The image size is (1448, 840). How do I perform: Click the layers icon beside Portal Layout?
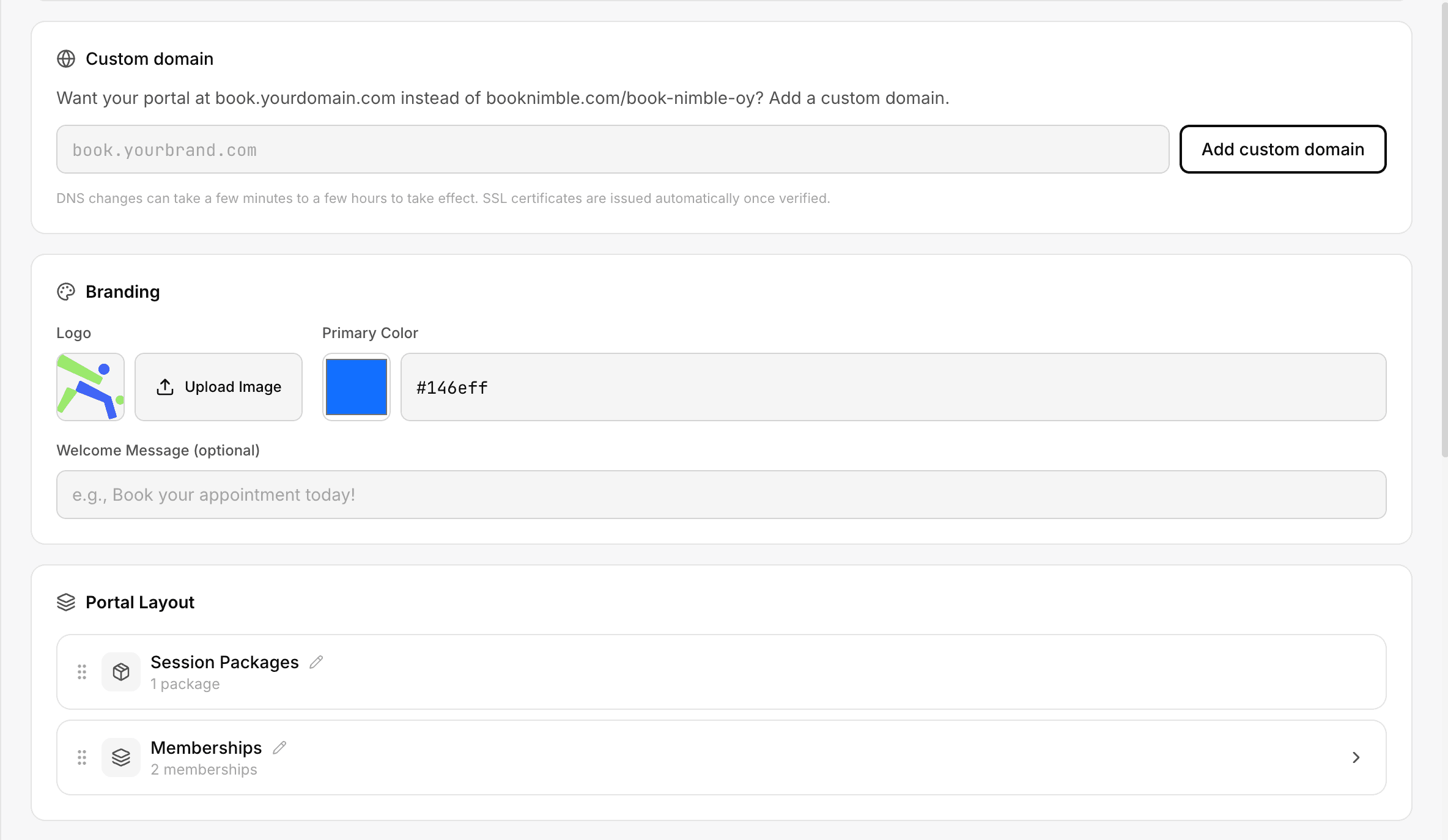(x=66, y=602)
